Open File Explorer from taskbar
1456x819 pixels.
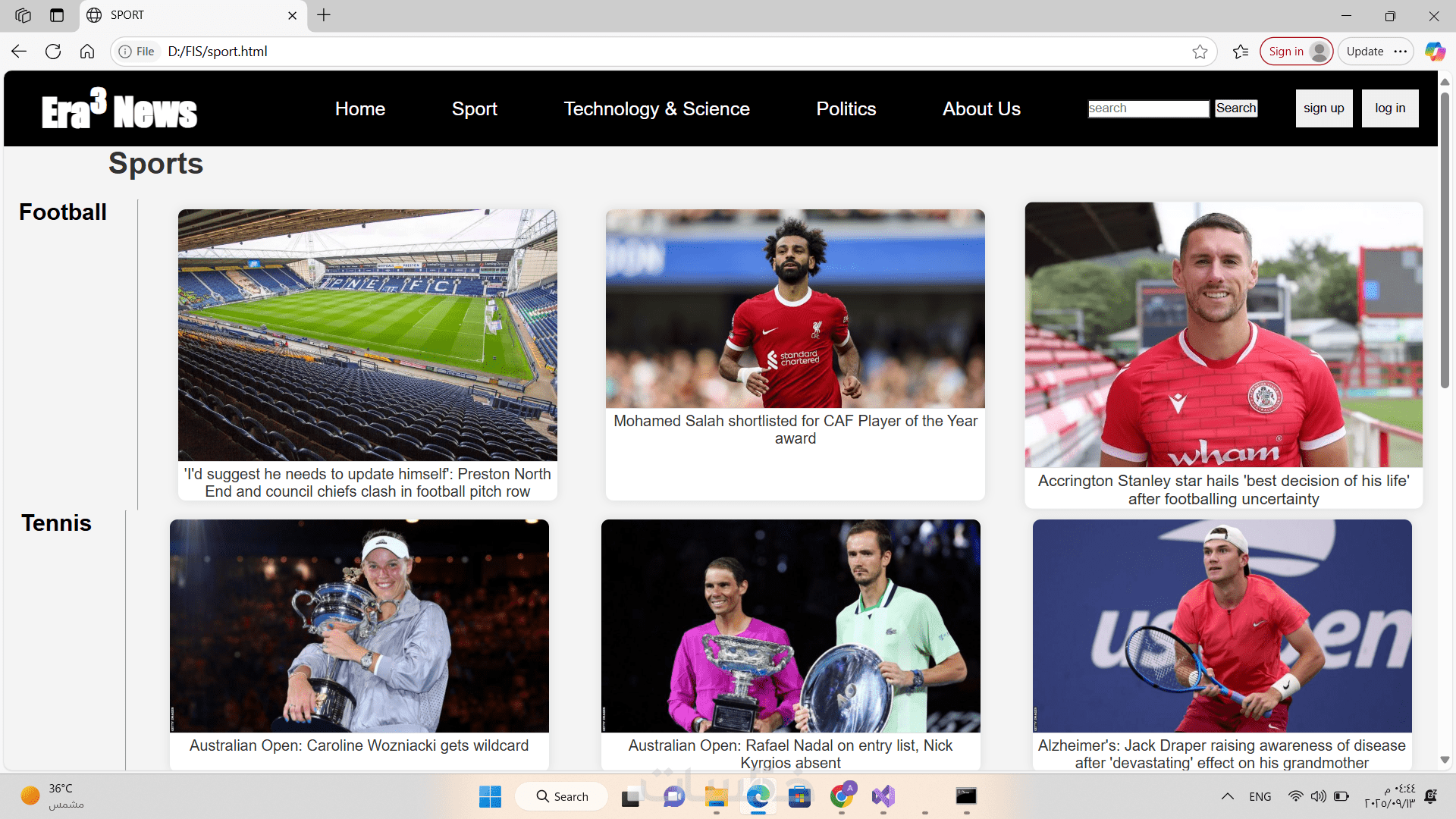click(x=716, y=796)
